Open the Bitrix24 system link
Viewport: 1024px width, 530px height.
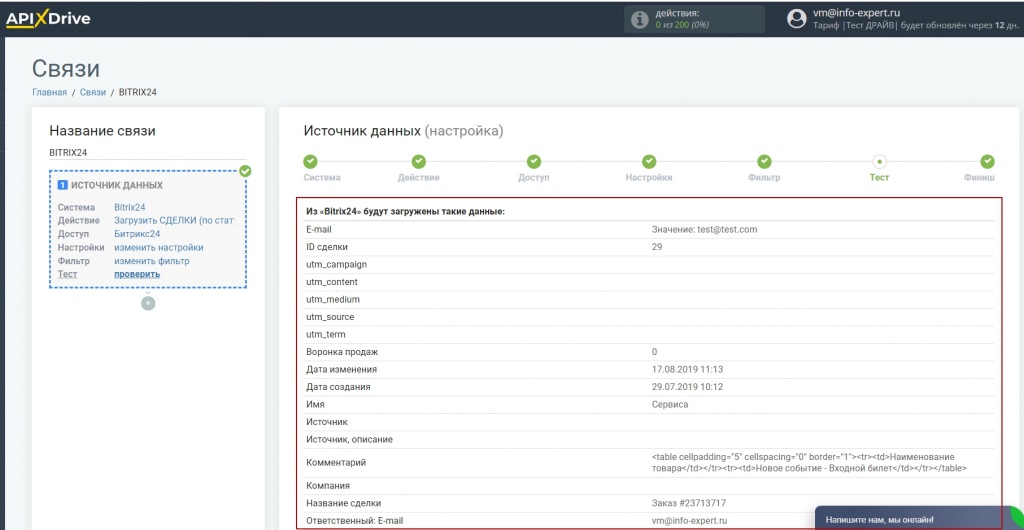click(x=130, y=207)
